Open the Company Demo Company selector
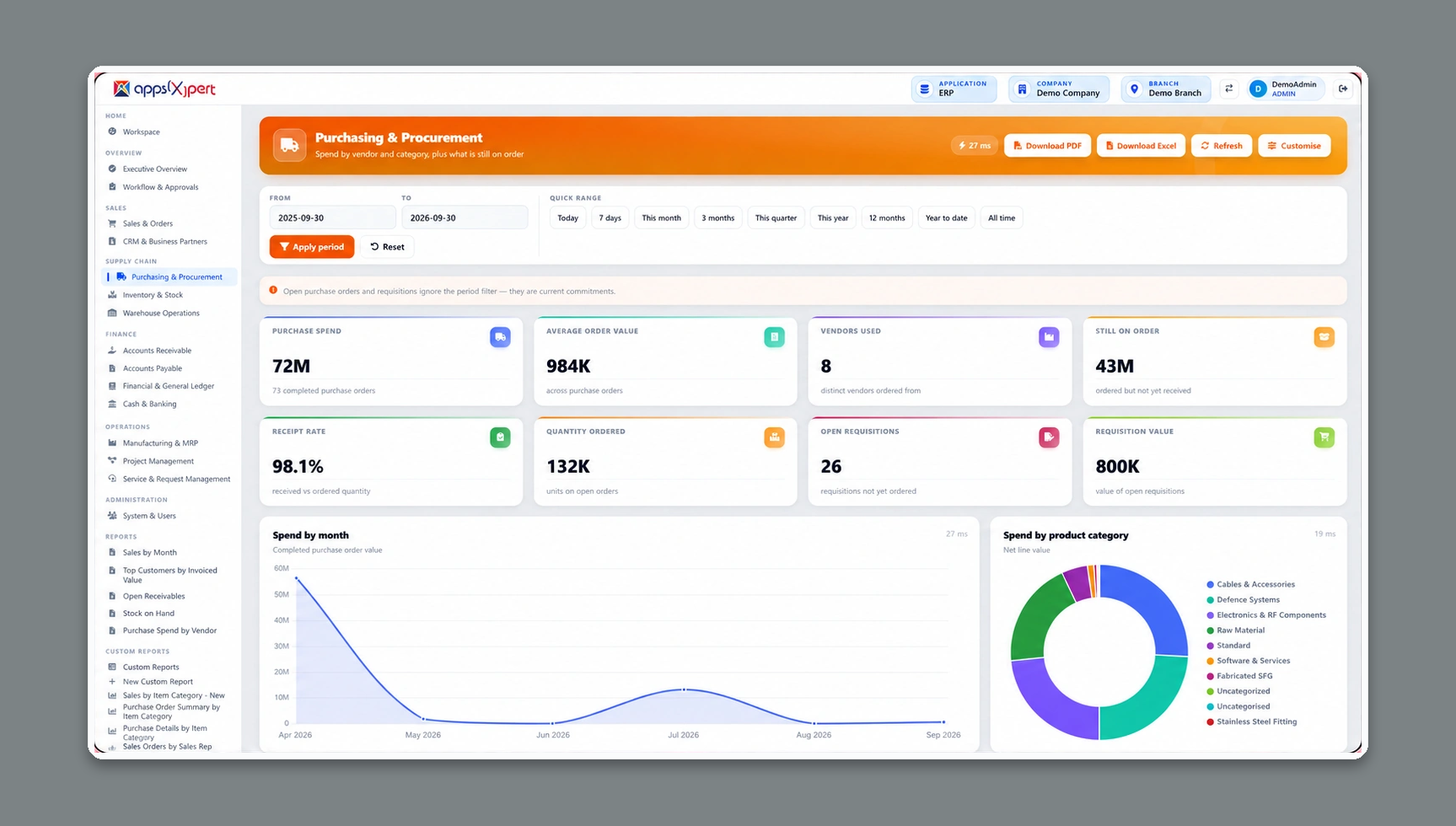Viewport: 1456px width, 826px height. 1059,88
